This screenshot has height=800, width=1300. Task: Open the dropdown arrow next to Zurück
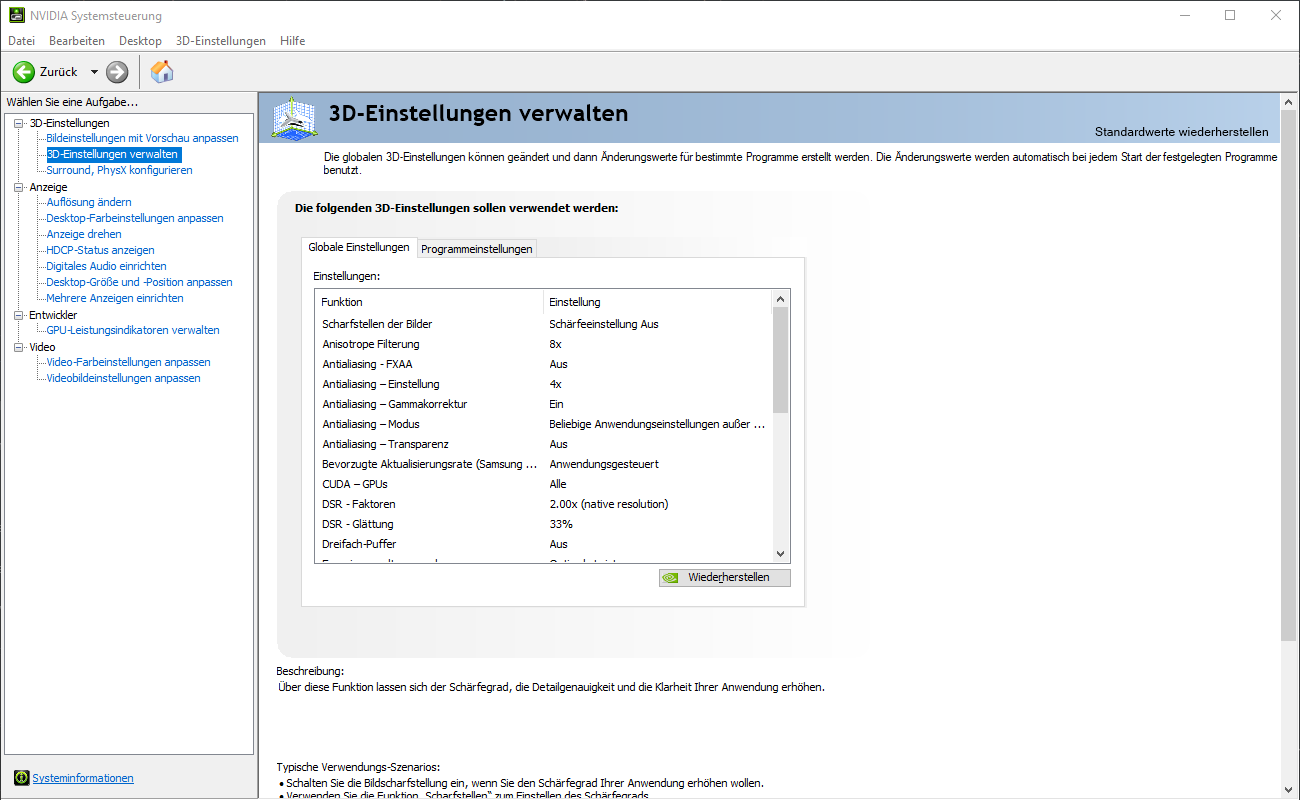tap(94, 72)
